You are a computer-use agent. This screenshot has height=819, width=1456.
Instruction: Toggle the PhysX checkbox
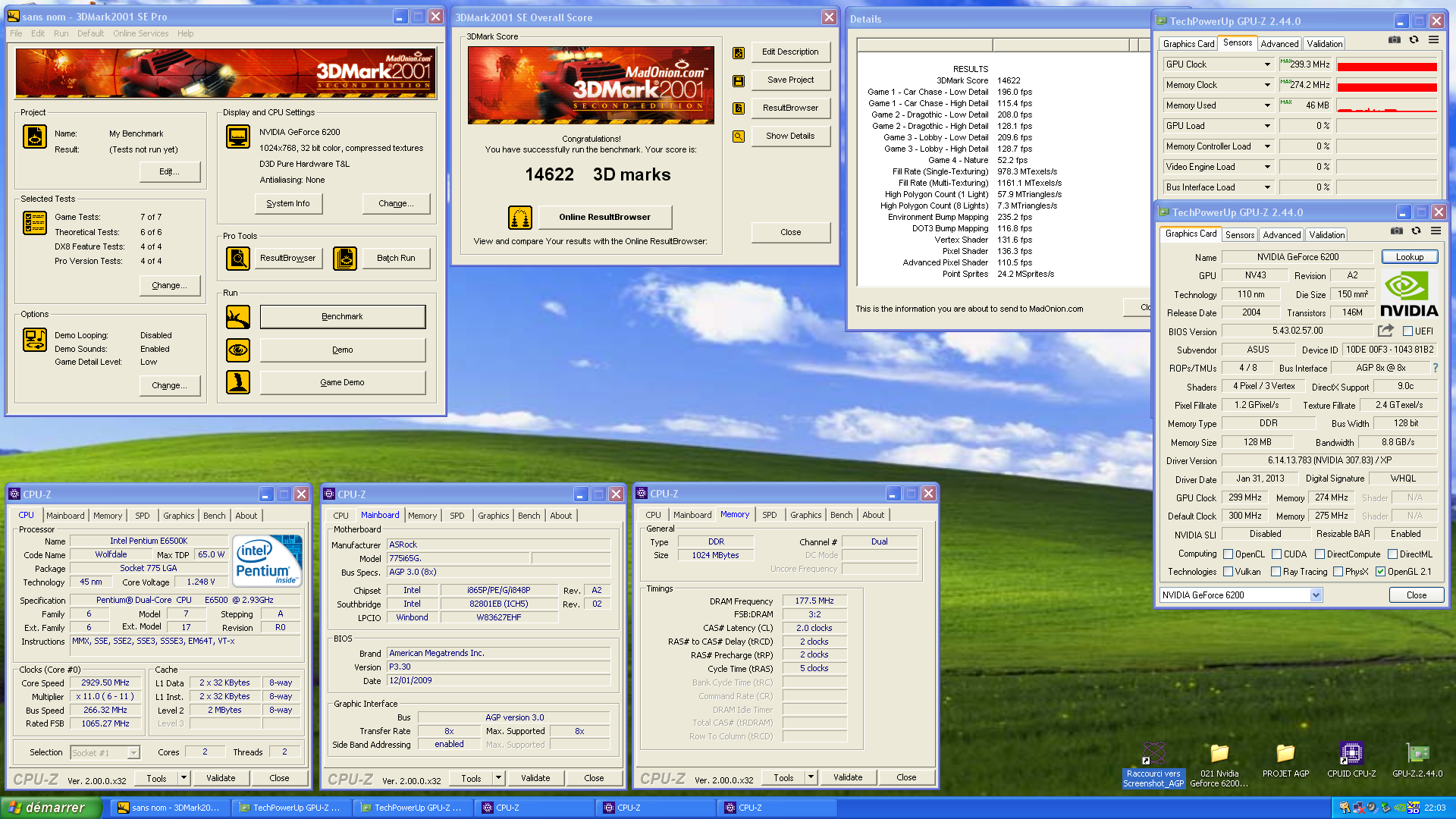click(1338, 572)
